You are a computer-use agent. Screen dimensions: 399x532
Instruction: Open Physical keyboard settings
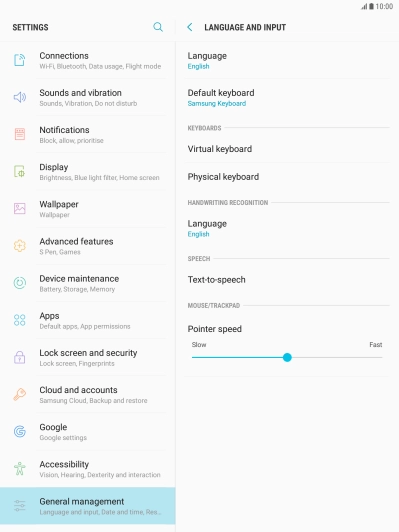287,177
